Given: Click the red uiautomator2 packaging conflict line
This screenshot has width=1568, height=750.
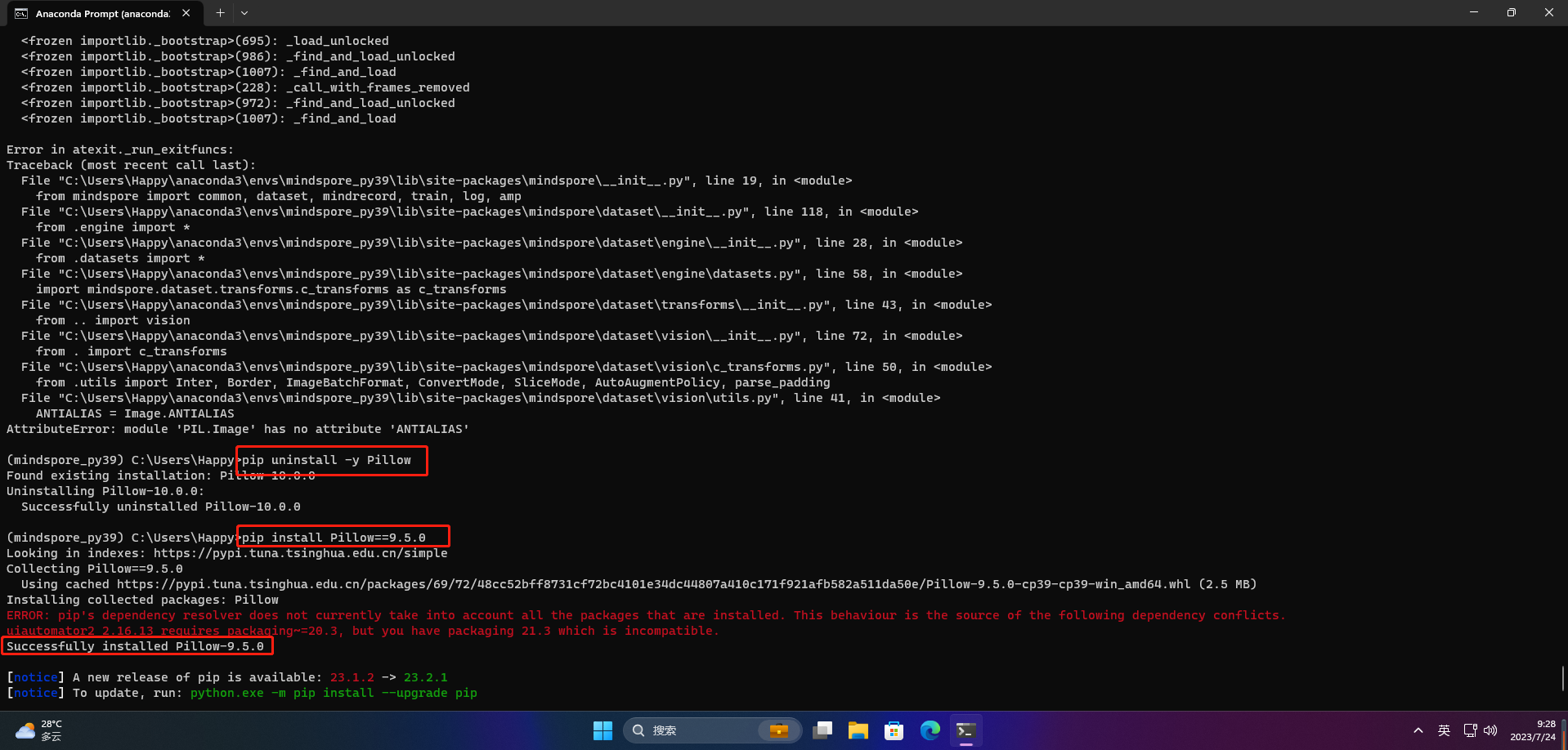Looking at the screenshot, I should click(x=363, y=631).
